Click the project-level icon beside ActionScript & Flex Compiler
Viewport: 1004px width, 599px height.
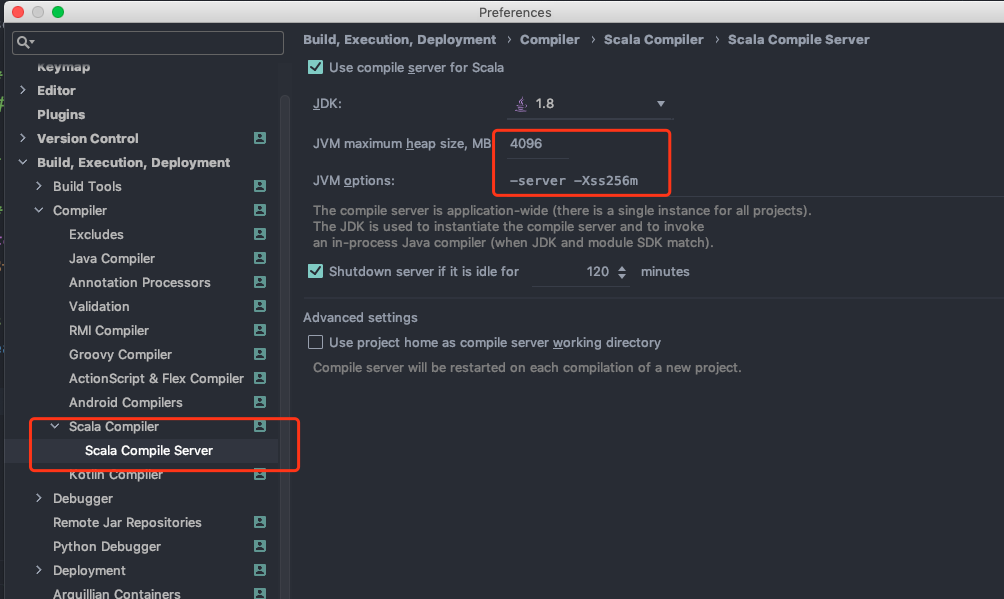pos(260,378)
